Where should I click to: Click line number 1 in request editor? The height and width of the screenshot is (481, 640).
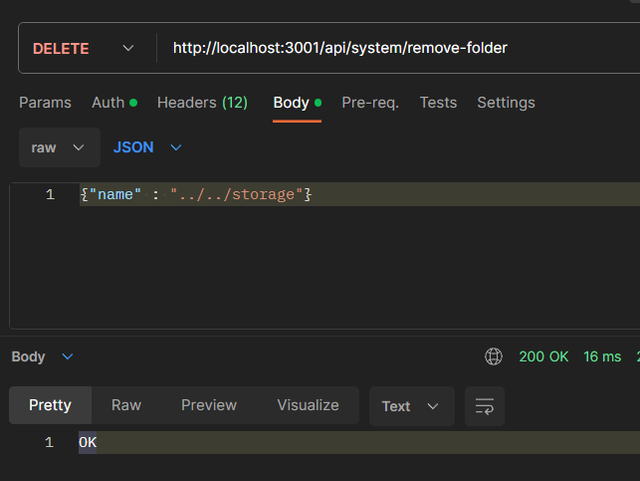(50, 194)
